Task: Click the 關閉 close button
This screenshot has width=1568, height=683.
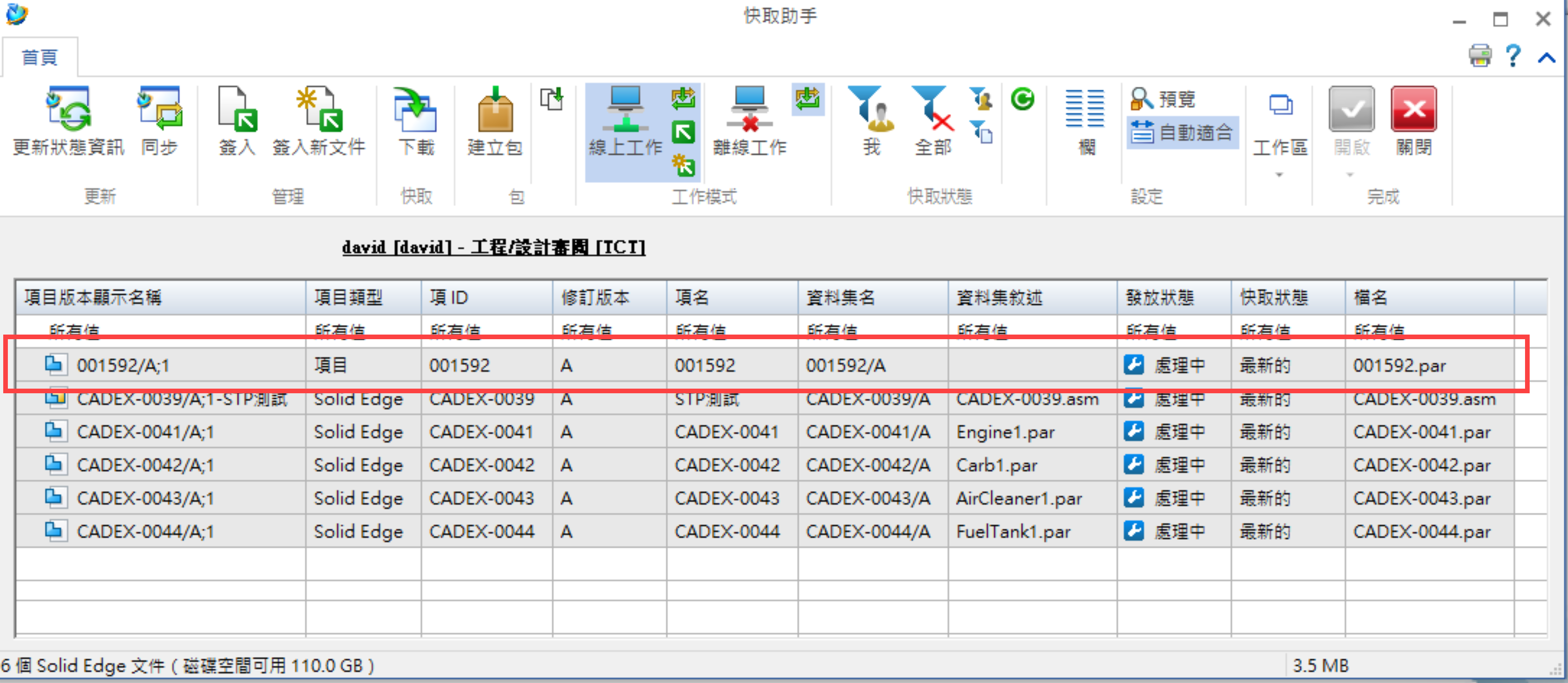Action: (1413, 122)
